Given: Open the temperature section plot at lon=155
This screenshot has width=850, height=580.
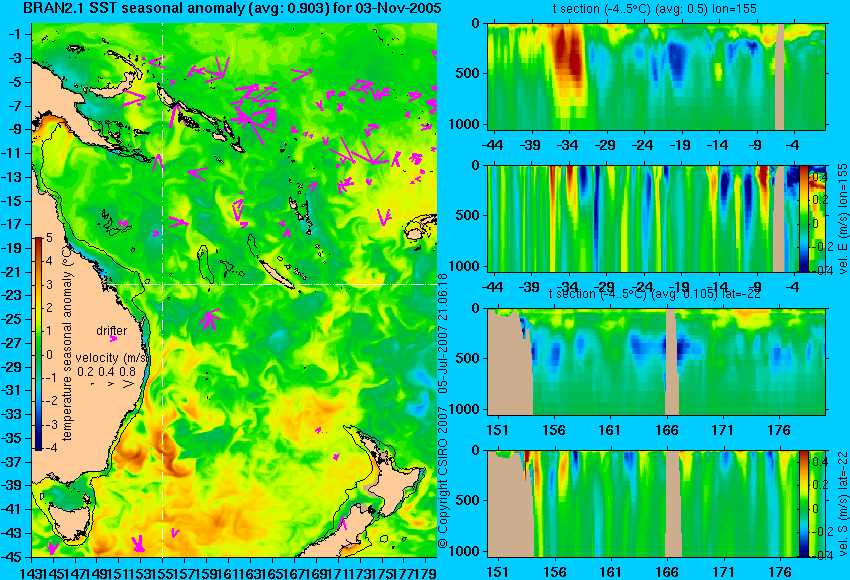Looking at the screenshot, I should point(657,76).
